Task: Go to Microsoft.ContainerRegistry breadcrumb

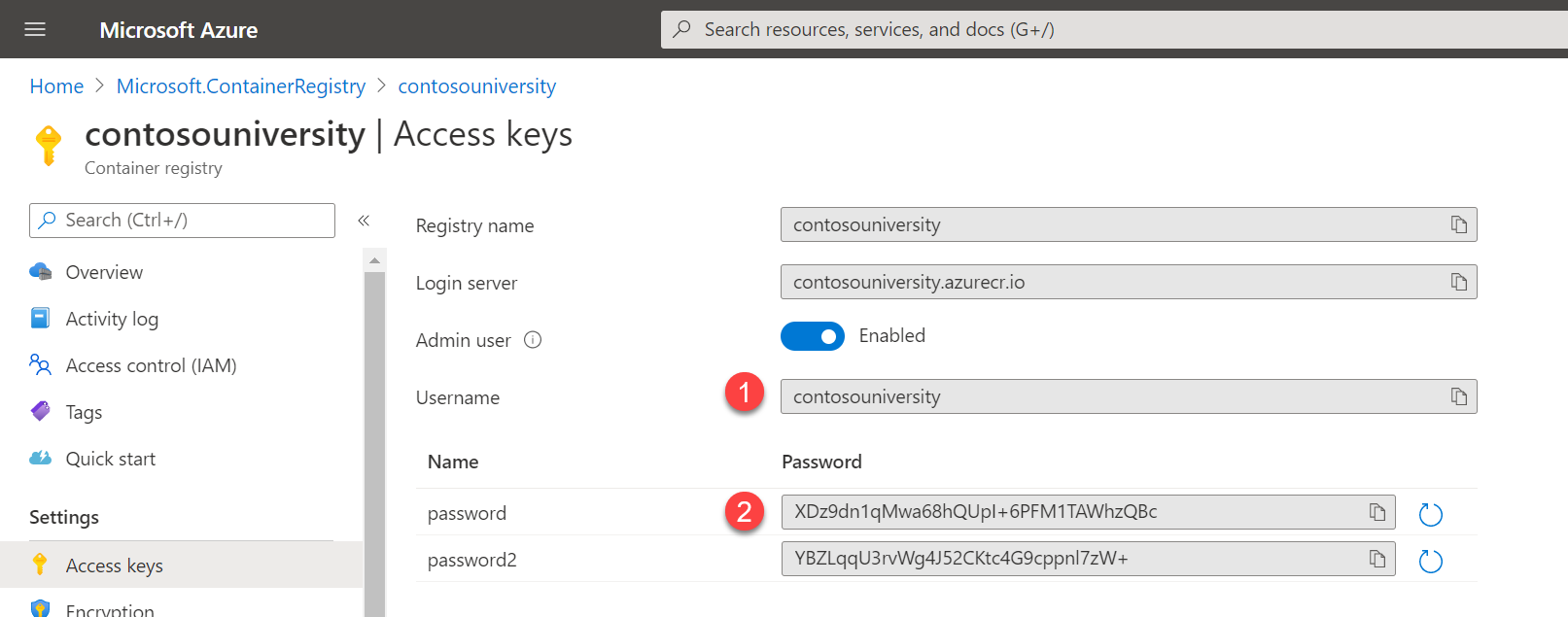Action: pos(241,86)
